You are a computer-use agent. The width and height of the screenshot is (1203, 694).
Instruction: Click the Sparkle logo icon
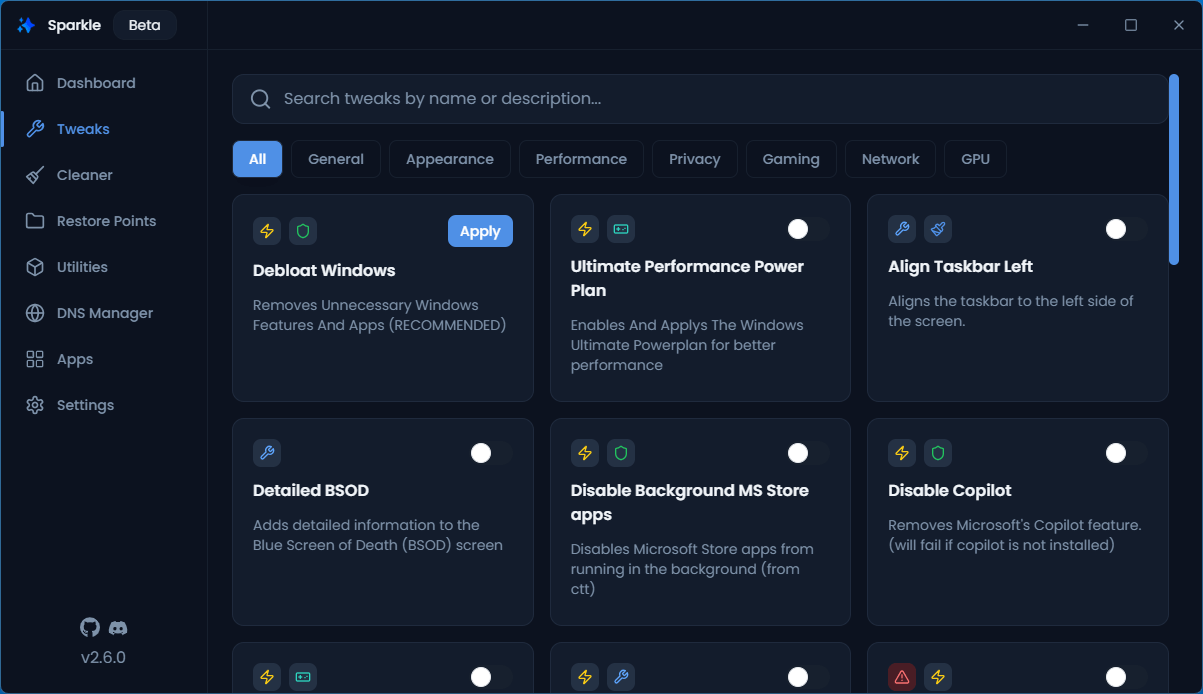26,25
